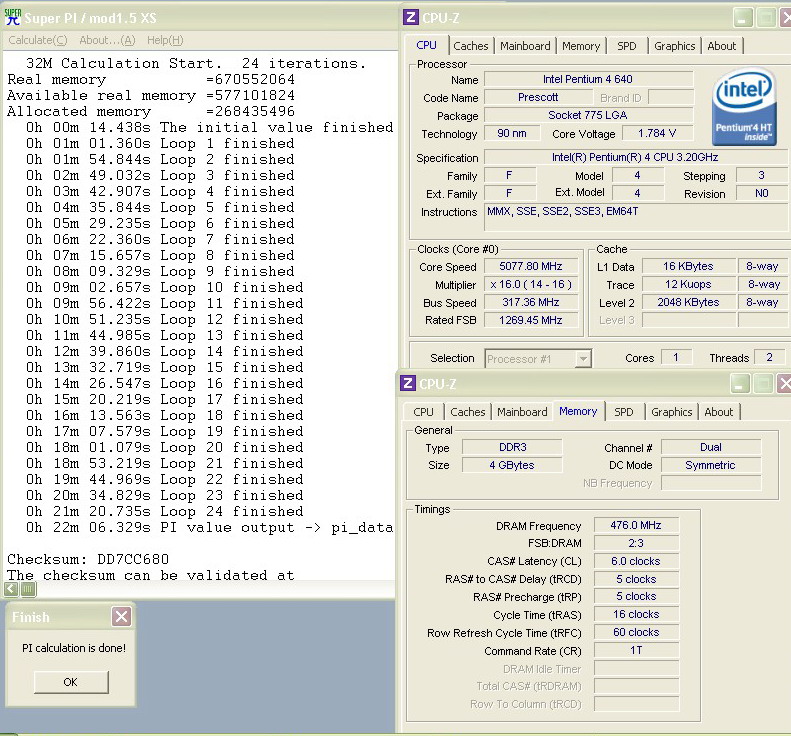Open Memory tab in top CPU-Z window
The height and width of the screenshot is (736, 791).
[581, 46]
